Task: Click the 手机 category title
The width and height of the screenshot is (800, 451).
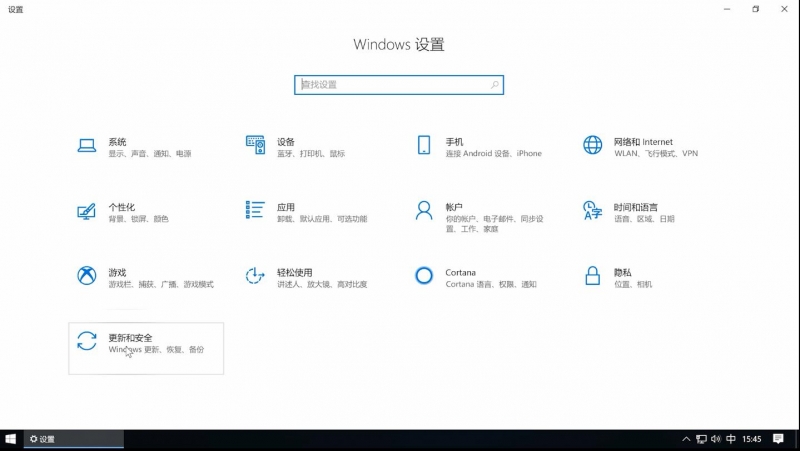Action: (x=454, y=142)
